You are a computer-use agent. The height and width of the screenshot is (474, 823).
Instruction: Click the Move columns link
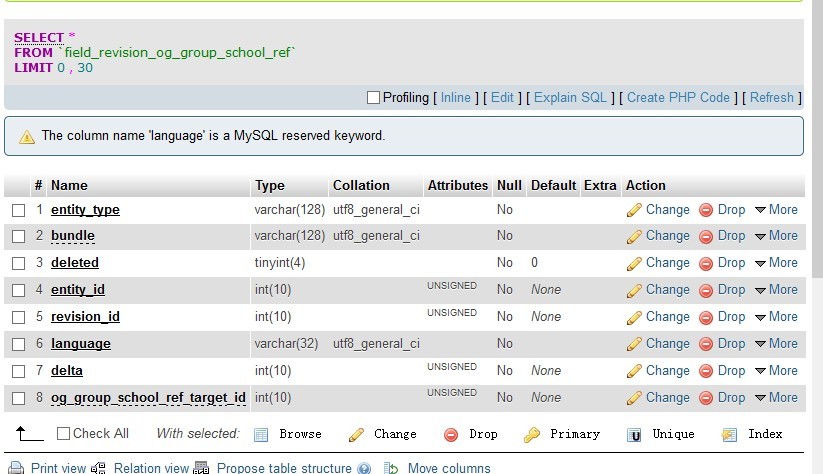click(x=449, y=468)
